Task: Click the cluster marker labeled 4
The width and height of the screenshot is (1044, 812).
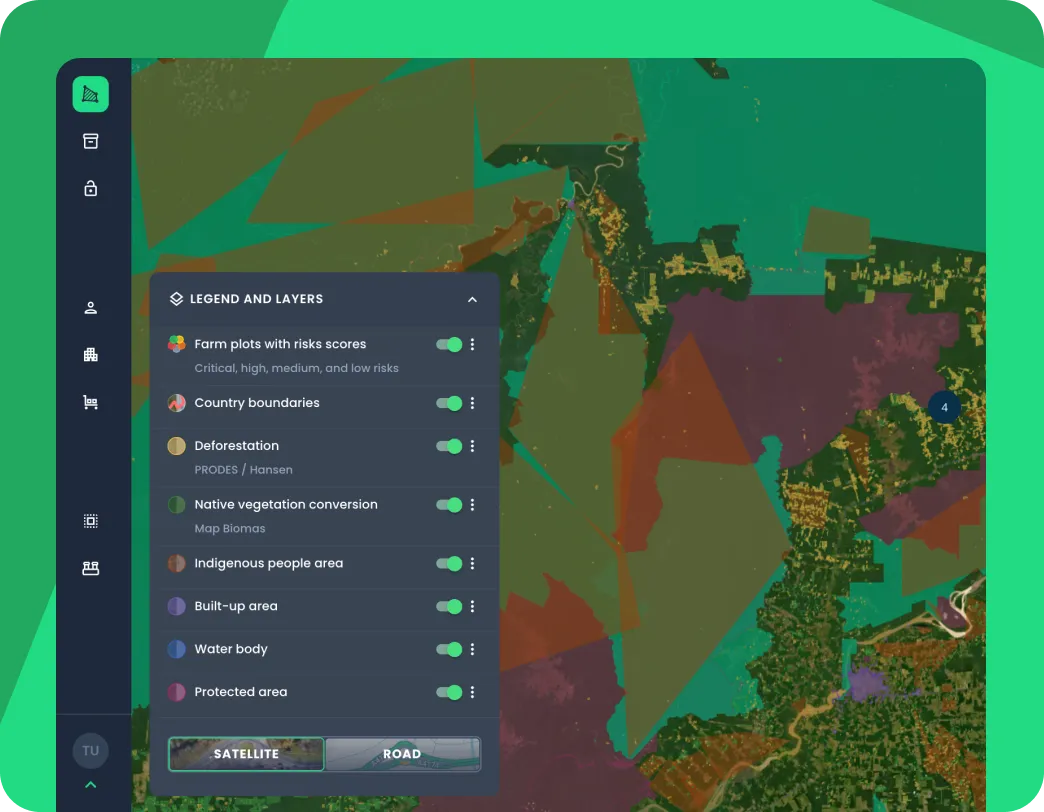Action: tap(944, 407)
